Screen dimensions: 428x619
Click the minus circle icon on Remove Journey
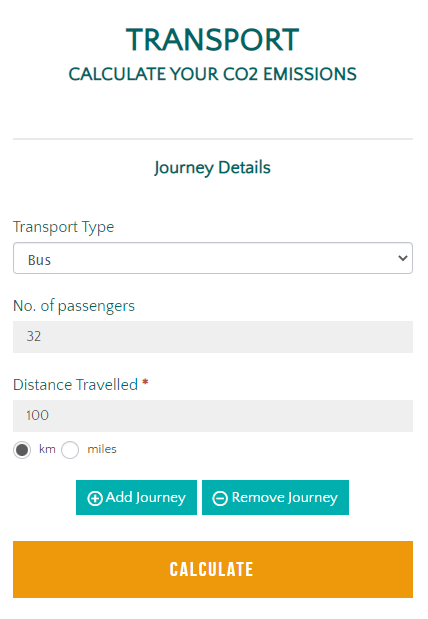(x=220, y=498)
